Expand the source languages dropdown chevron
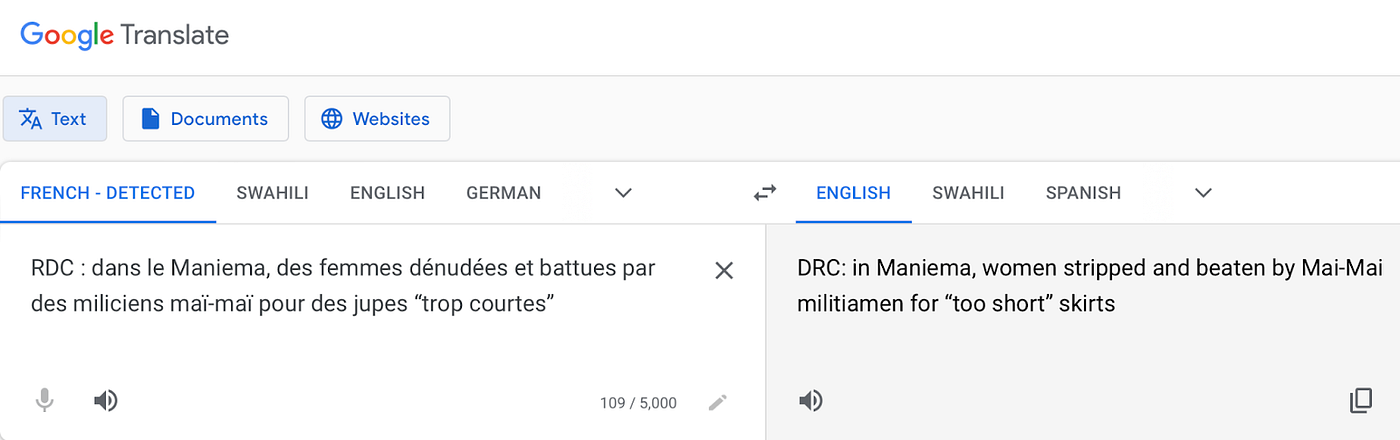1400x440 pixels. coord(623,193)
